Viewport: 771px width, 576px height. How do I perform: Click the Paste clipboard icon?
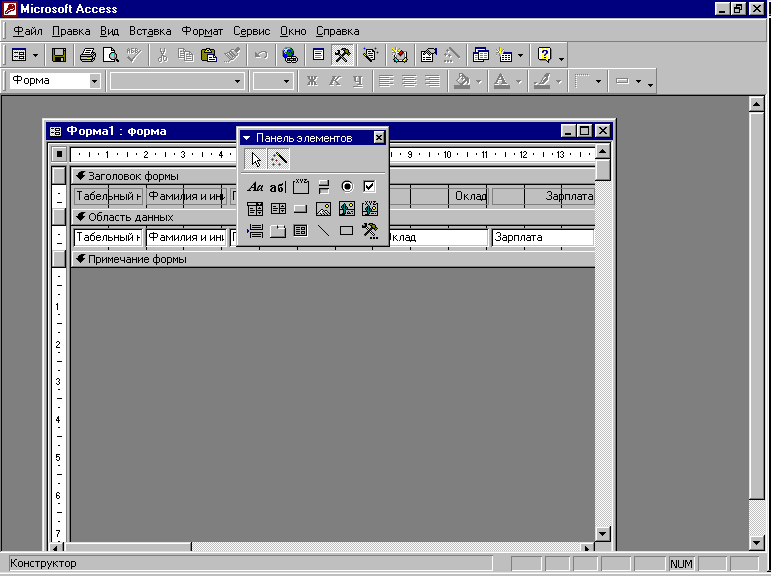(x=209, y=55)
